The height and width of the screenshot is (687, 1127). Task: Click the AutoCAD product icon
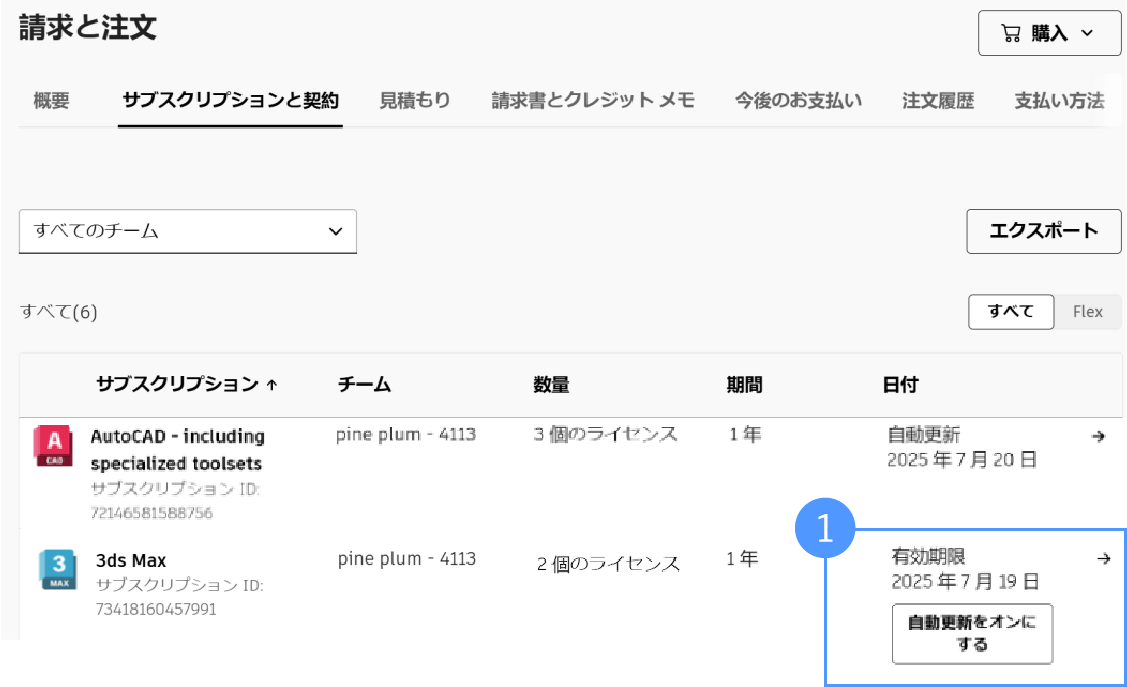tap(53, 446)
